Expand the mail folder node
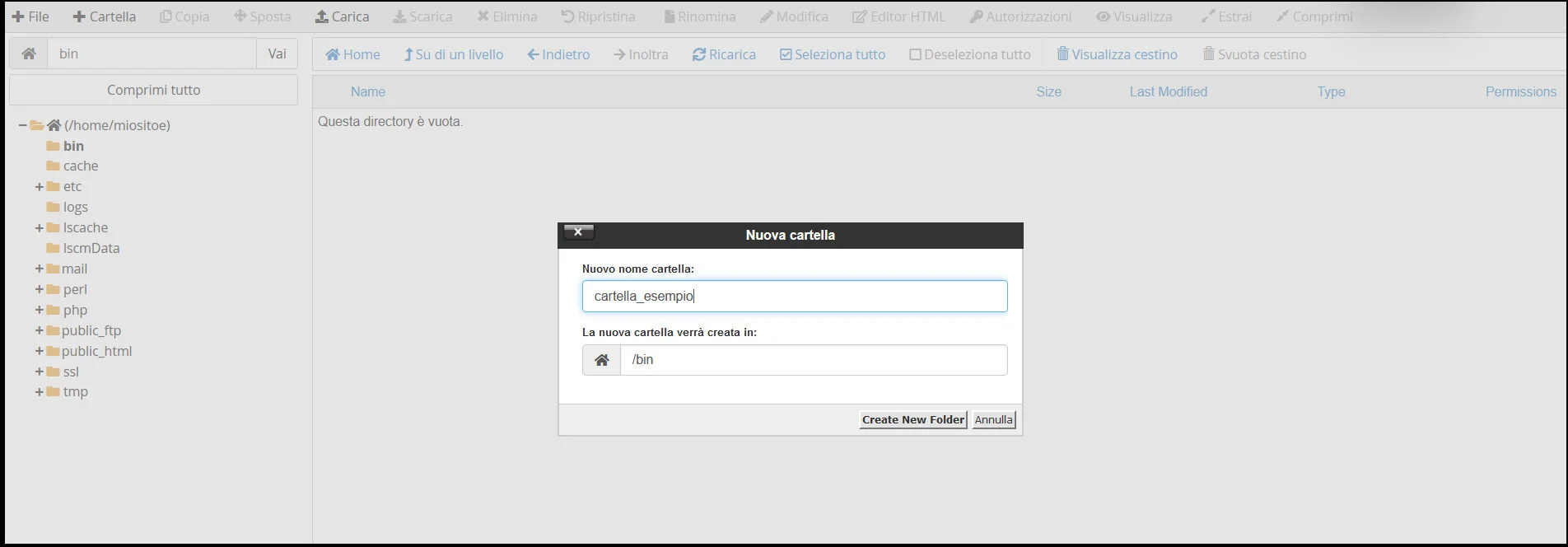 tap(39, 269)
